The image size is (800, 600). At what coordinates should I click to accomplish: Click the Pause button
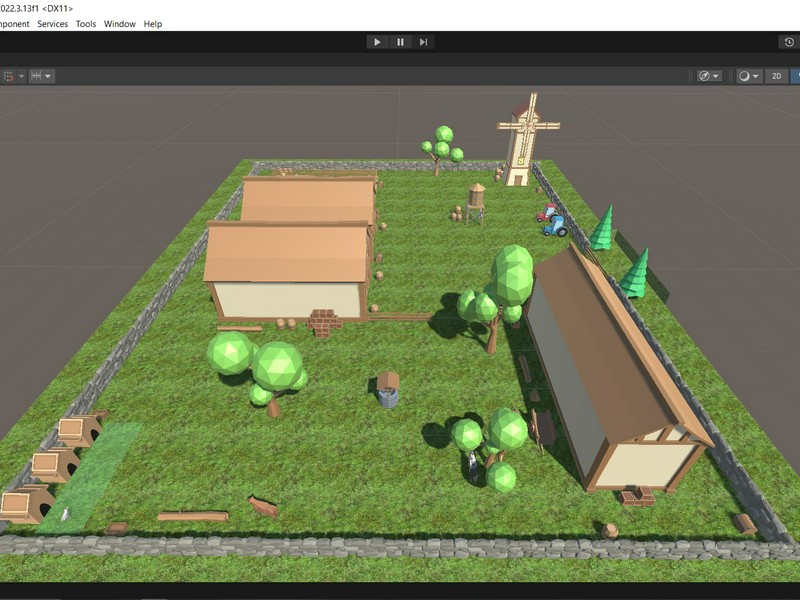(x=400, y=42)
